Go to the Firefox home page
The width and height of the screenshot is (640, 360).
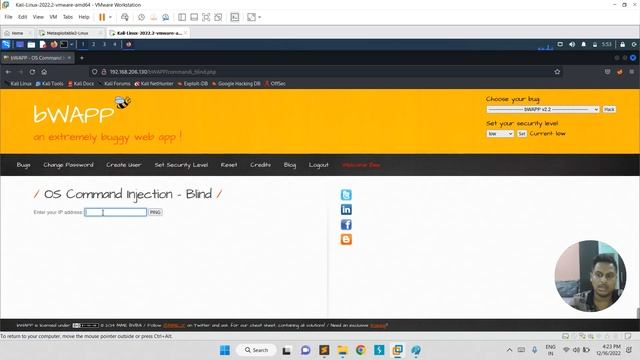(x=44, y=72)
